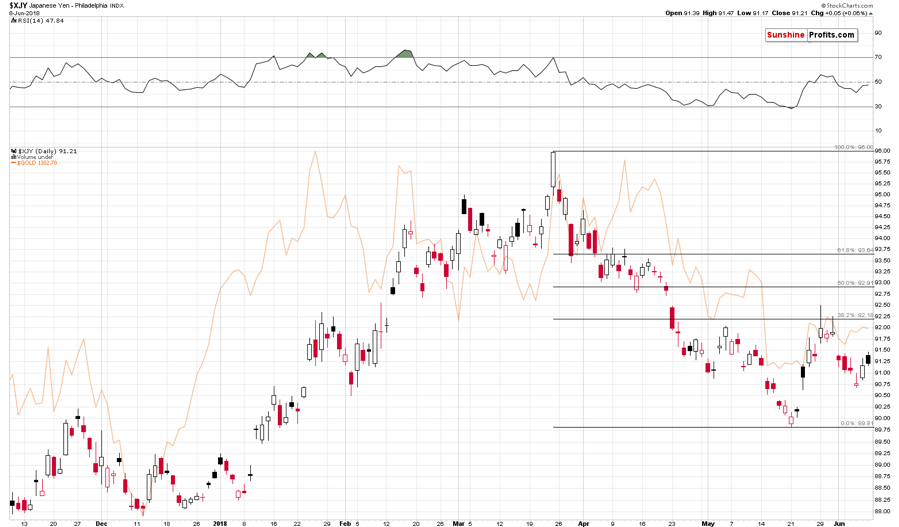
Task: Click the red Sunshine logo badge
Action: (785, 35)
